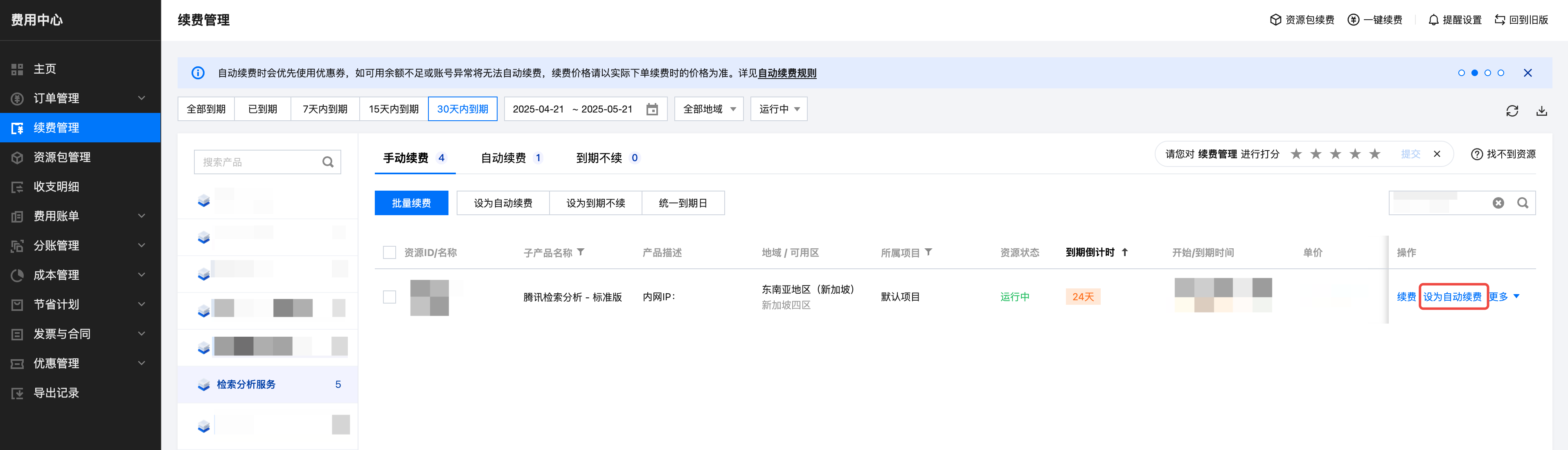The width and height of the screenshot is (1568, 450).
Task: Click the 节省计划 sidebar icon
Action: pyautogui.click(x=17, y=304)
